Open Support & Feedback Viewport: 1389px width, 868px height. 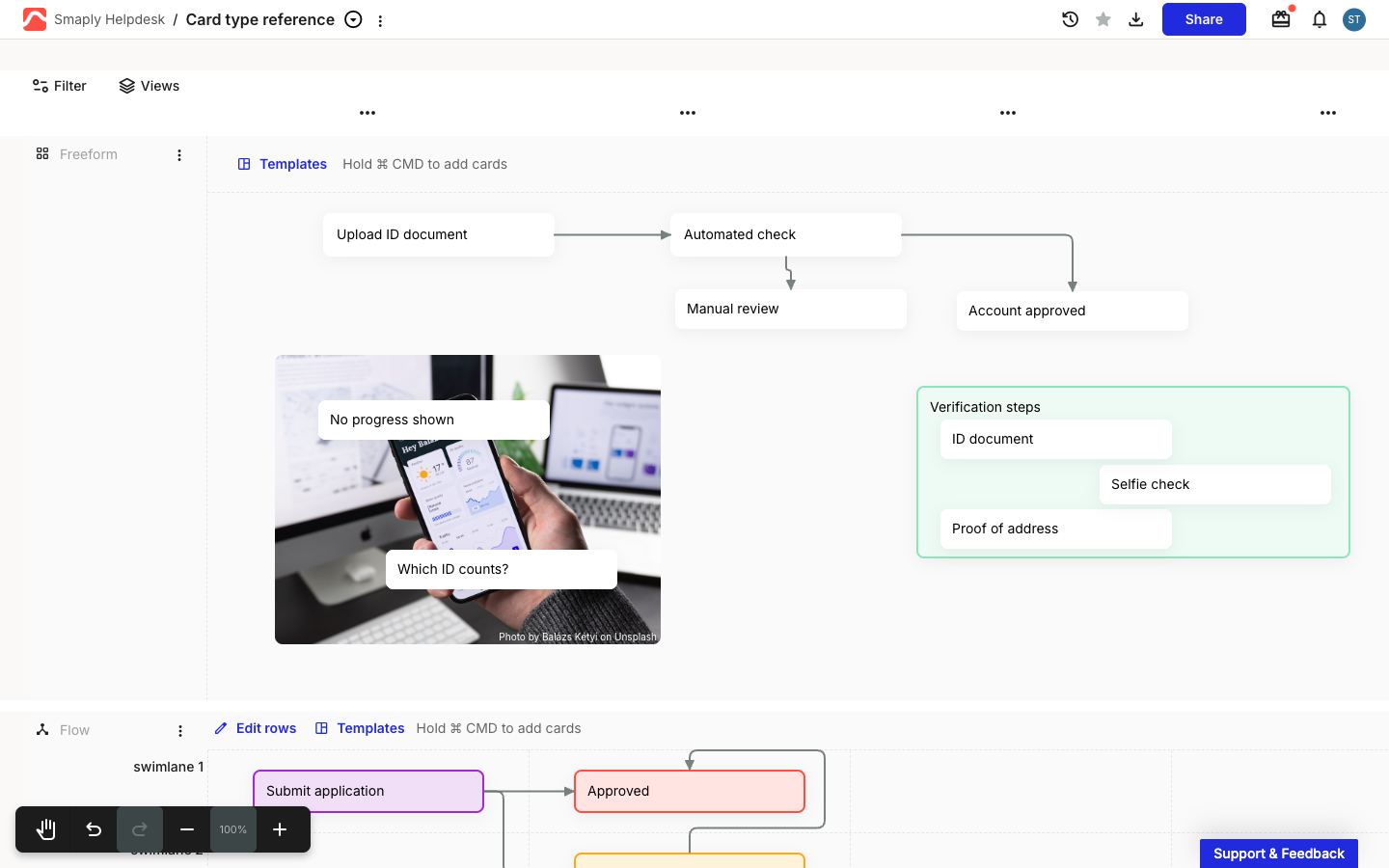(x=1279, y=854)
